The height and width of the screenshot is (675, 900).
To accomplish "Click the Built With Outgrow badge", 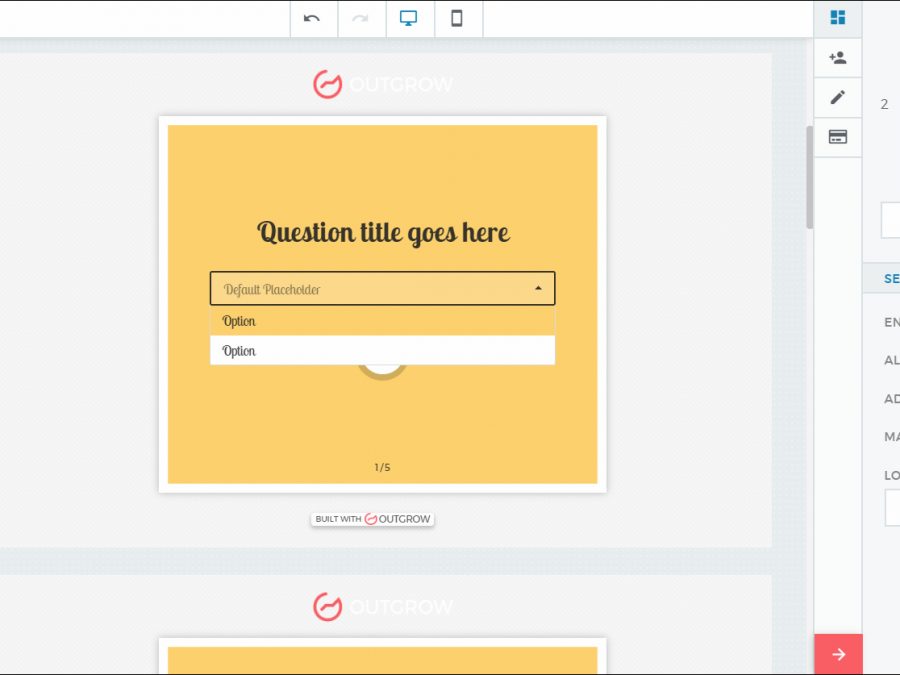I will click(x=372, y=519).
